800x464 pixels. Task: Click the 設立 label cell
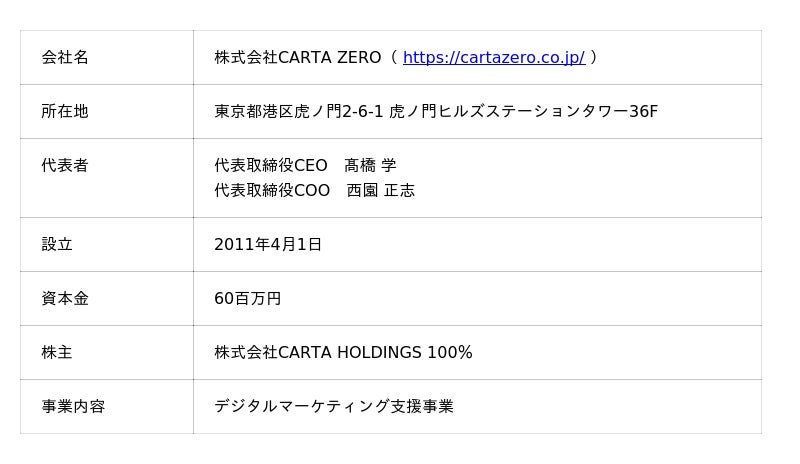57,245
